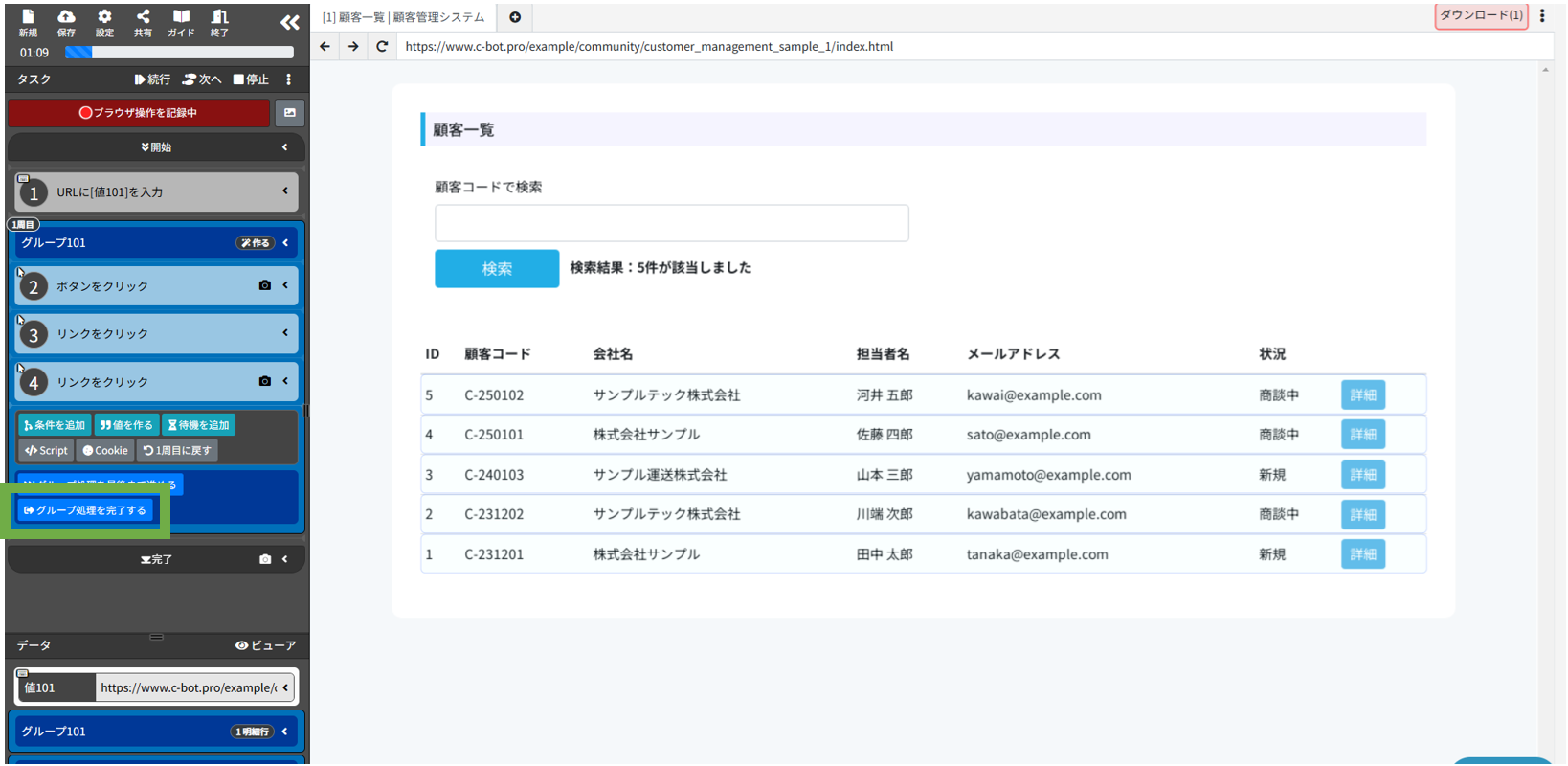The image size is (1568, 766).
Task: Reload the embedded browser page
Action: point(382,46)
